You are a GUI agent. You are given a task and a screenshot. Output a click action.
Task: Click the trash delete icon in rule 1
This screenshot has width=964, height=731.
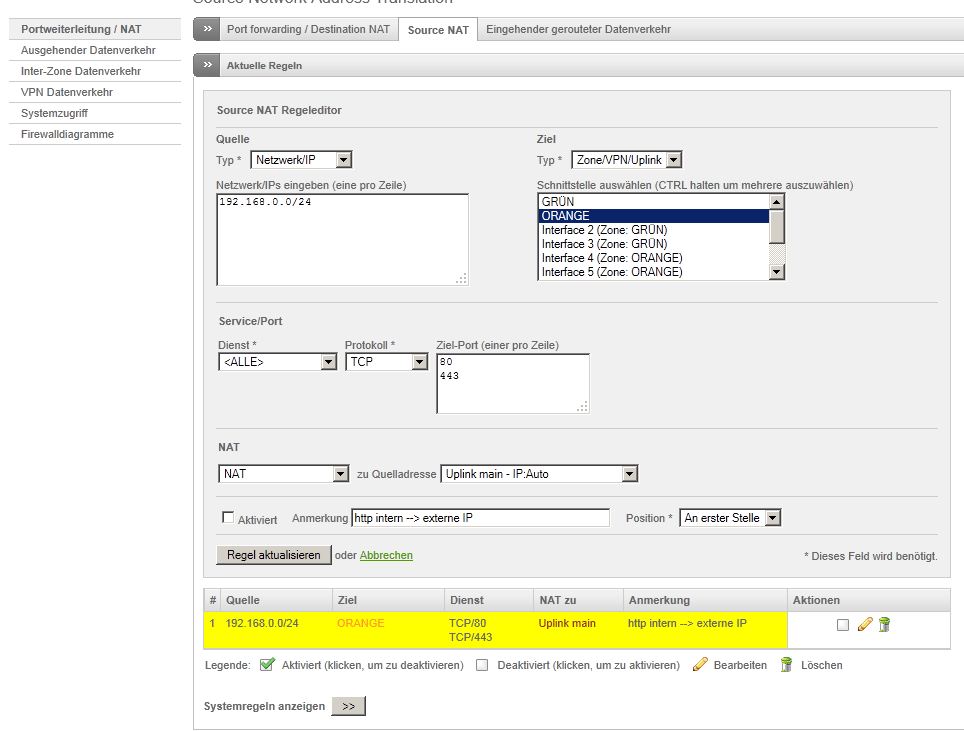[884, 624]
